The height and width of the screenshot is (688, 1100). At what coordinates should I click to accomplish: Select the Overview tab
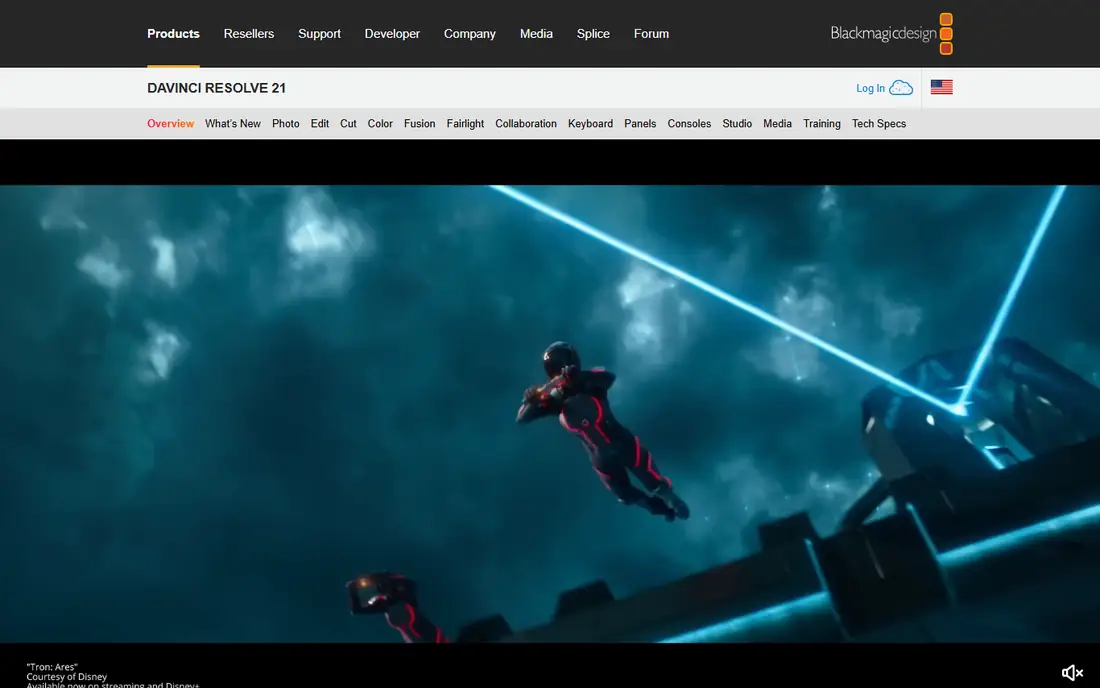[170, 123]
